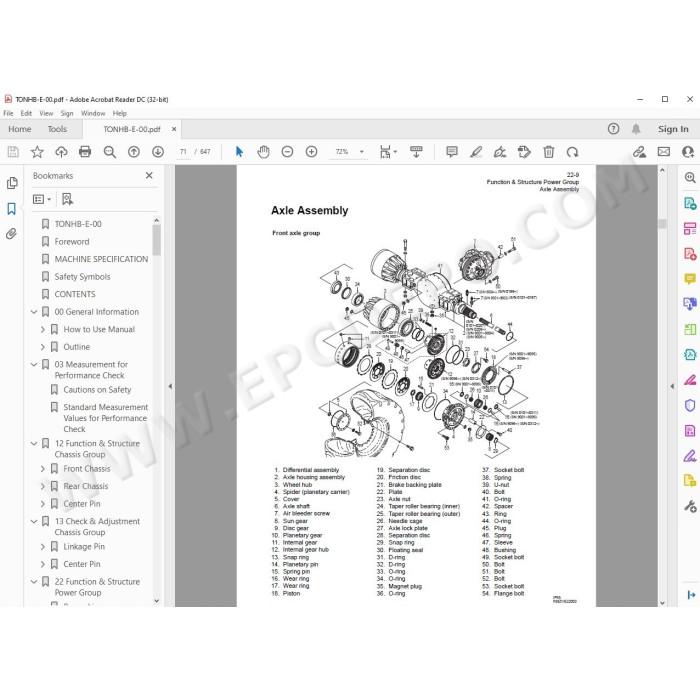Viewport: 700px width, 700px height.
Task: Click the Sign In button
Action: tap(673, 129)
